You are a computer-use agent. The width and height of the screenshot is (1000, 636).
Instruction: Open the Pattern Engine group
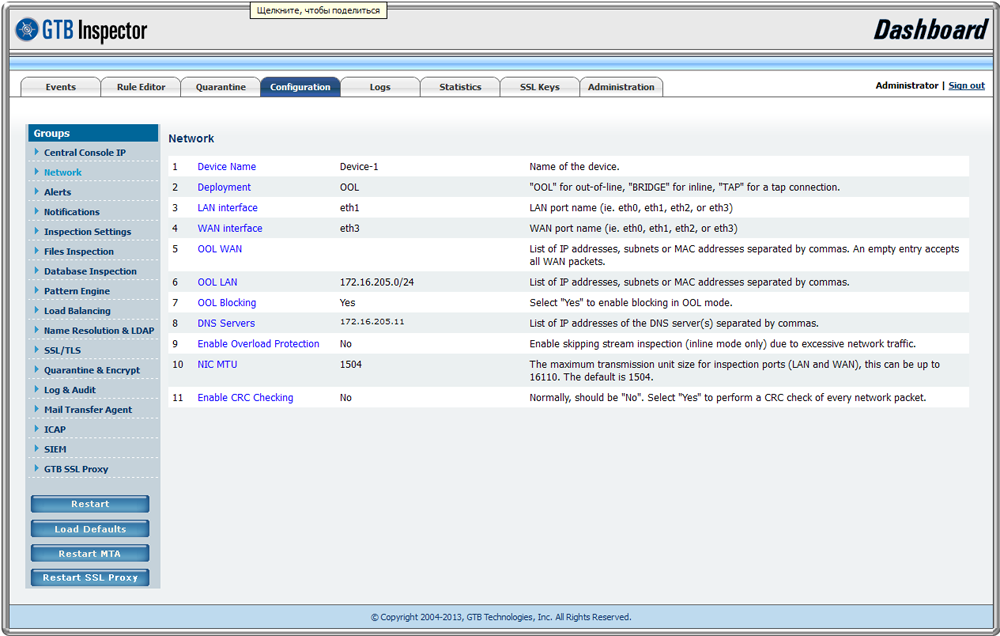pos(77,291)
